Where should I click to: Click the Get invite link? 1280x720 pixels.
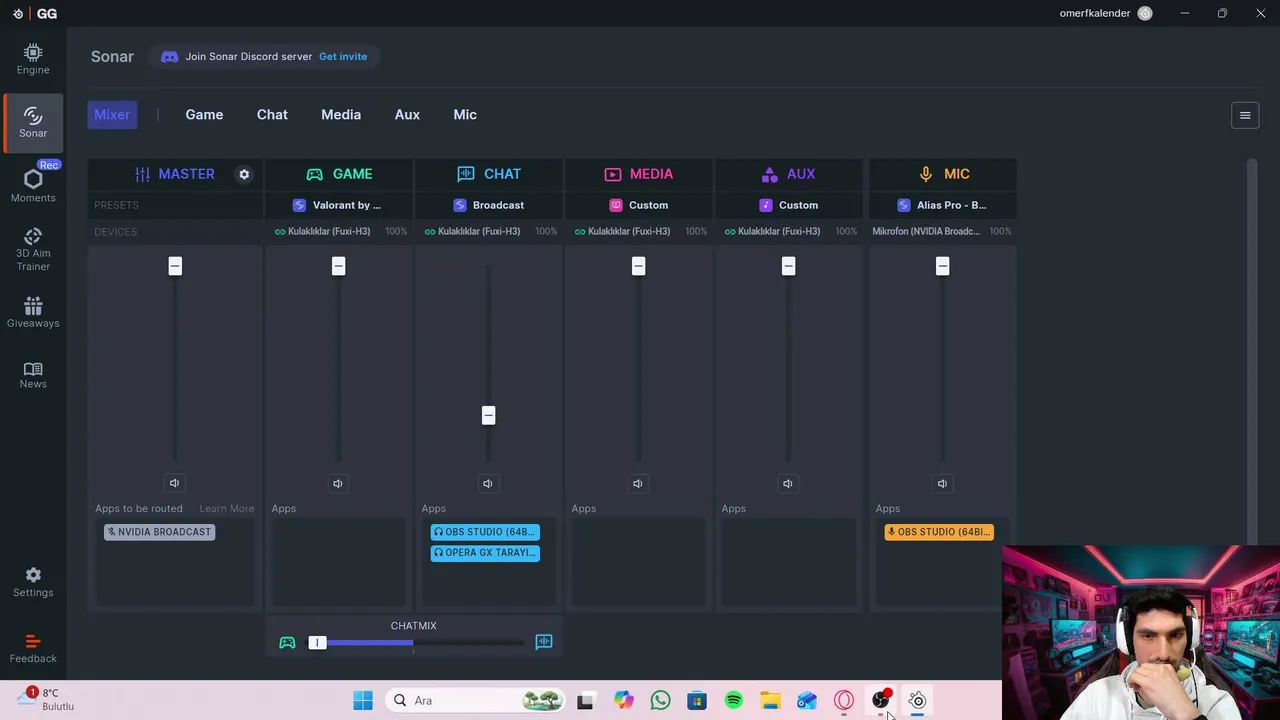click(x=343, y=57)
